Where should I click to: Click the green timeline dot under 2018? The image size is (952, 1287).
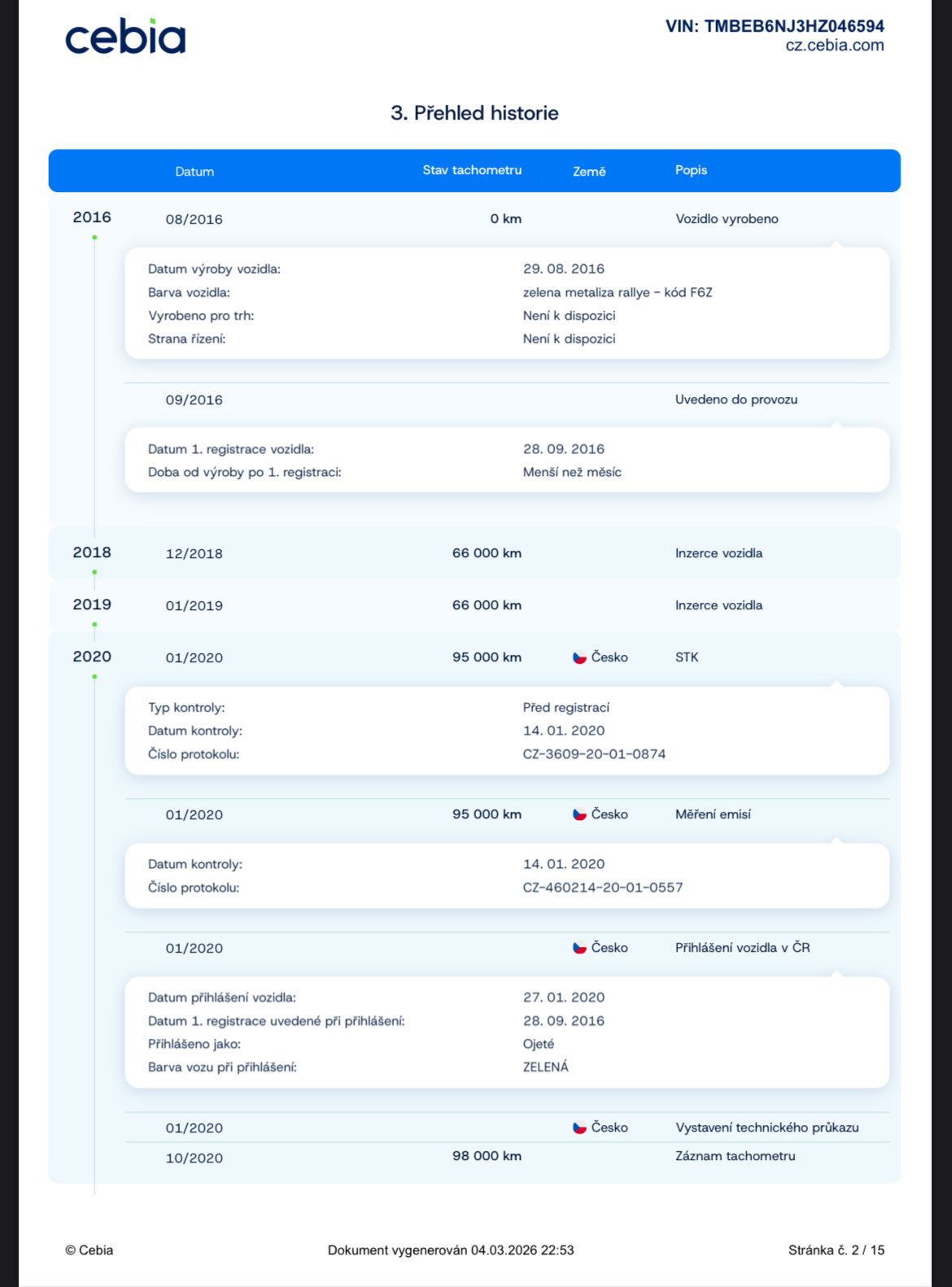pyautogui.click(x=94, y=573)
